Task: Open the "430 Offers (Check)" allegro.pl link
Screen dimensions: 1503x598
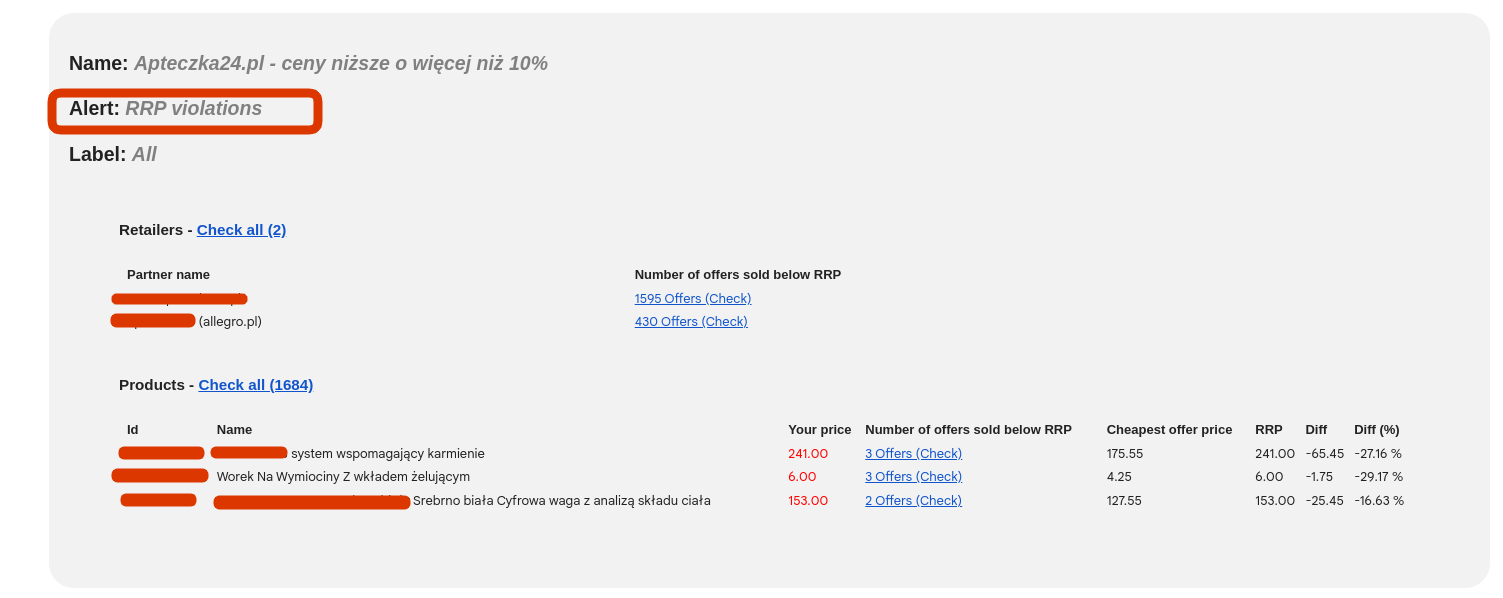Action: pos(691,322)
